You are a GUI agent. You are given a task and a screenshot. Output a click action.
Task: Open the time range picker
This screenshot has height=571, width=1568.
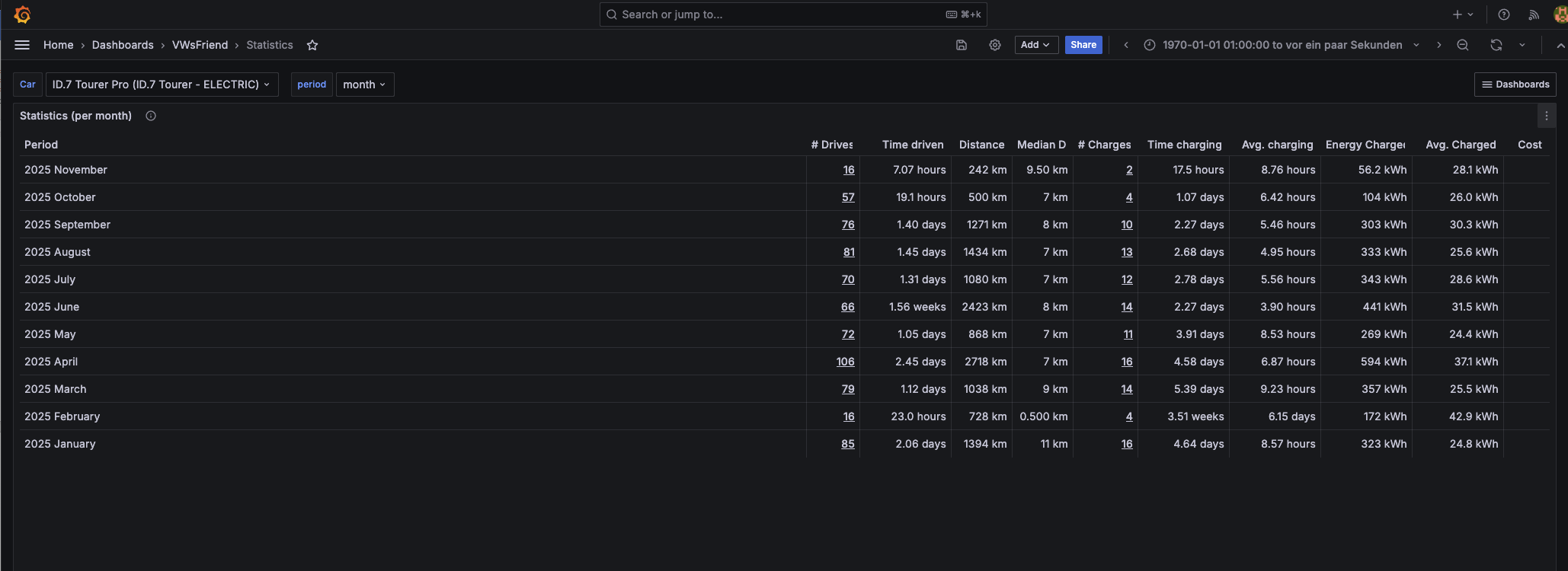click(x=1282, y=45)
